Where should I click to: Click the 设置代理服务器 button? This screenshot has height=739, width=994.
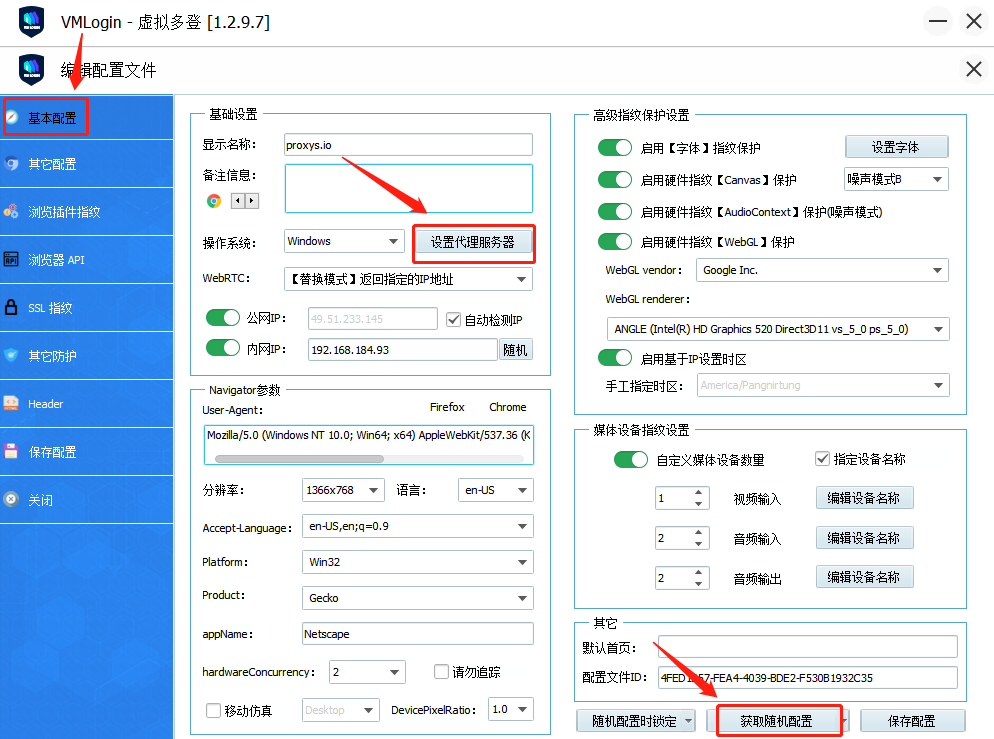tap(473, 242)
